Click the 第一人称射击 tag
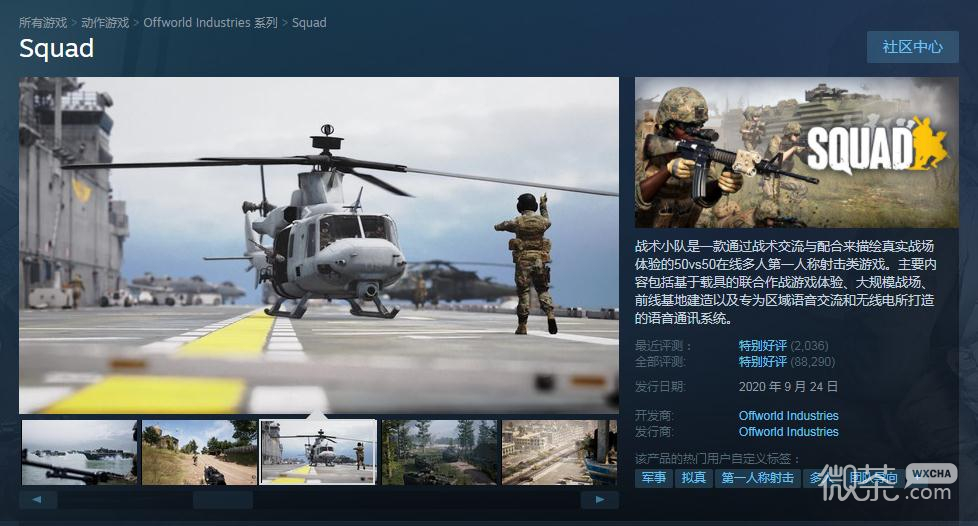The image size is (978, 526). [757, 478]
